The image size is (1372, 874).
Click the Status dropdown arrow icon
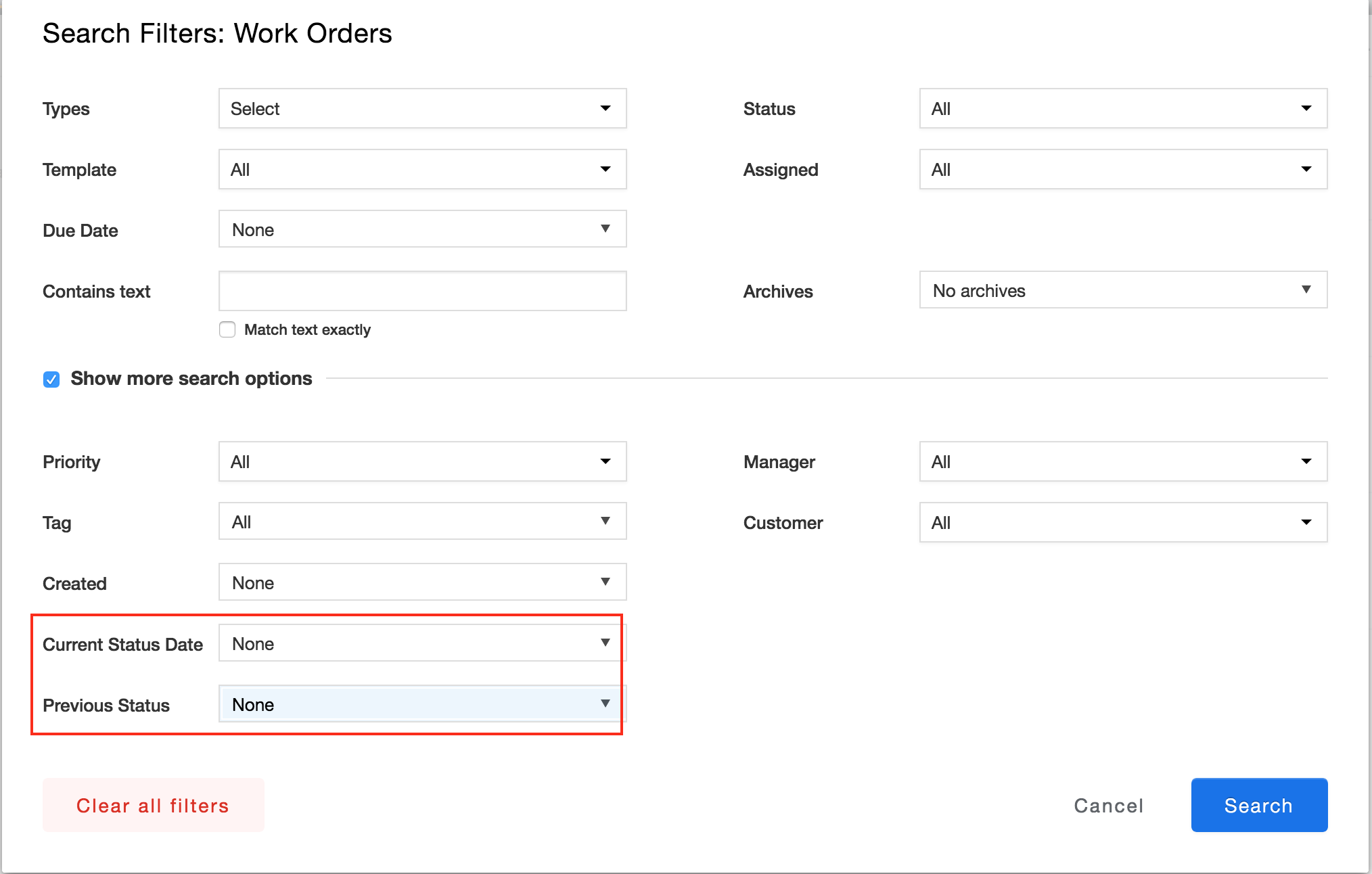[x=1306, y=108]
